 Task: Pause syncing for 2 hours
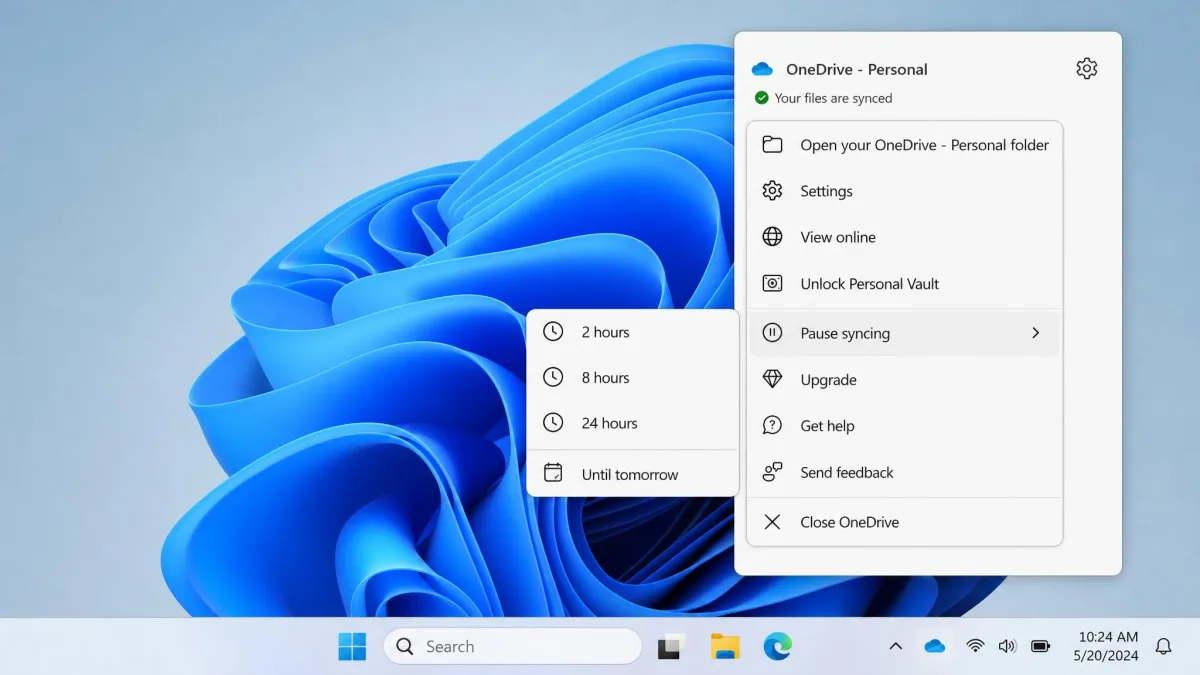tap(633, 332)
